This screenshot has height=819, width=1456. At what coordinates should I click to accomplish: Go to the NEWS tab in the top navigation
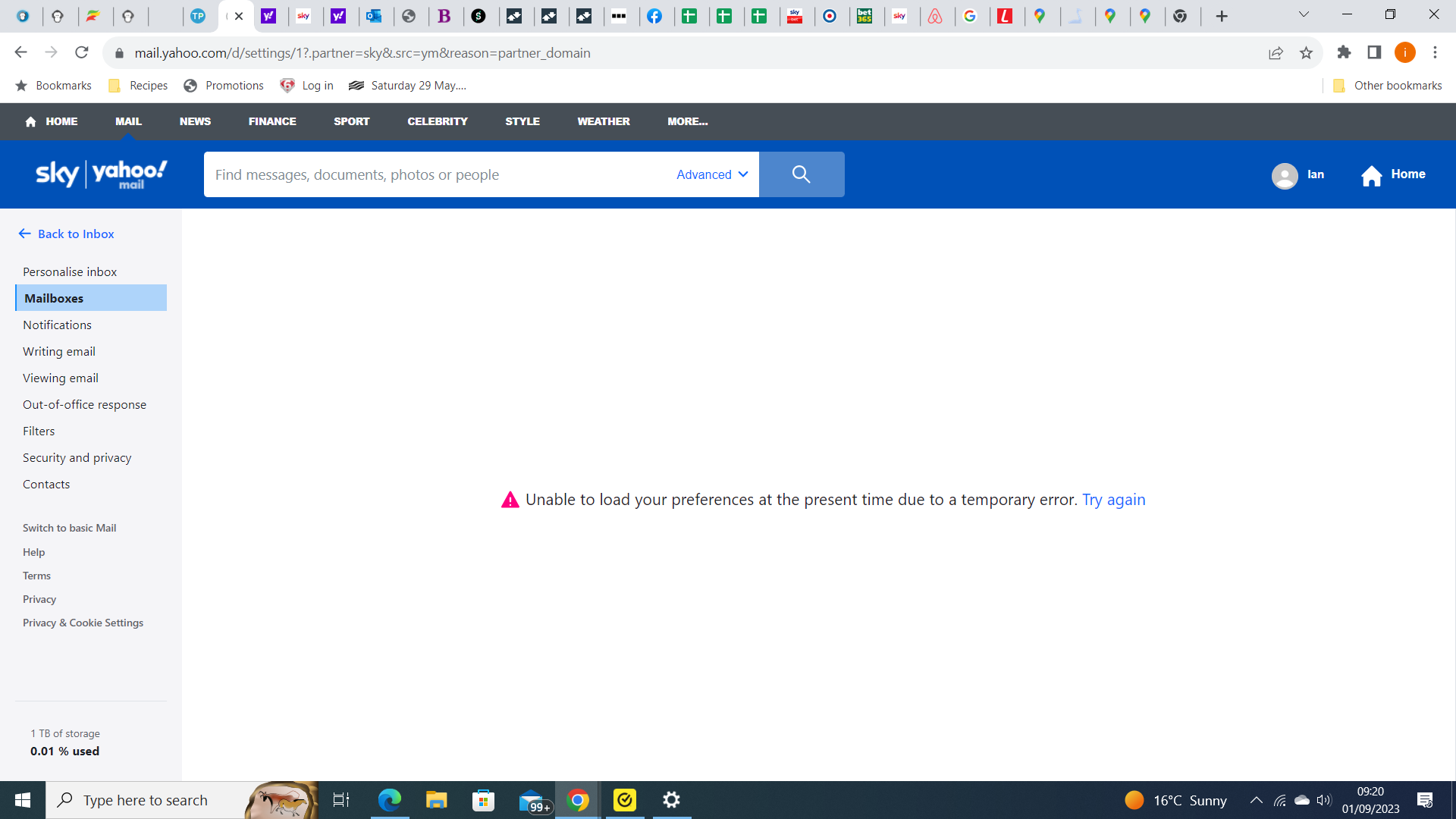pos(195,121)
